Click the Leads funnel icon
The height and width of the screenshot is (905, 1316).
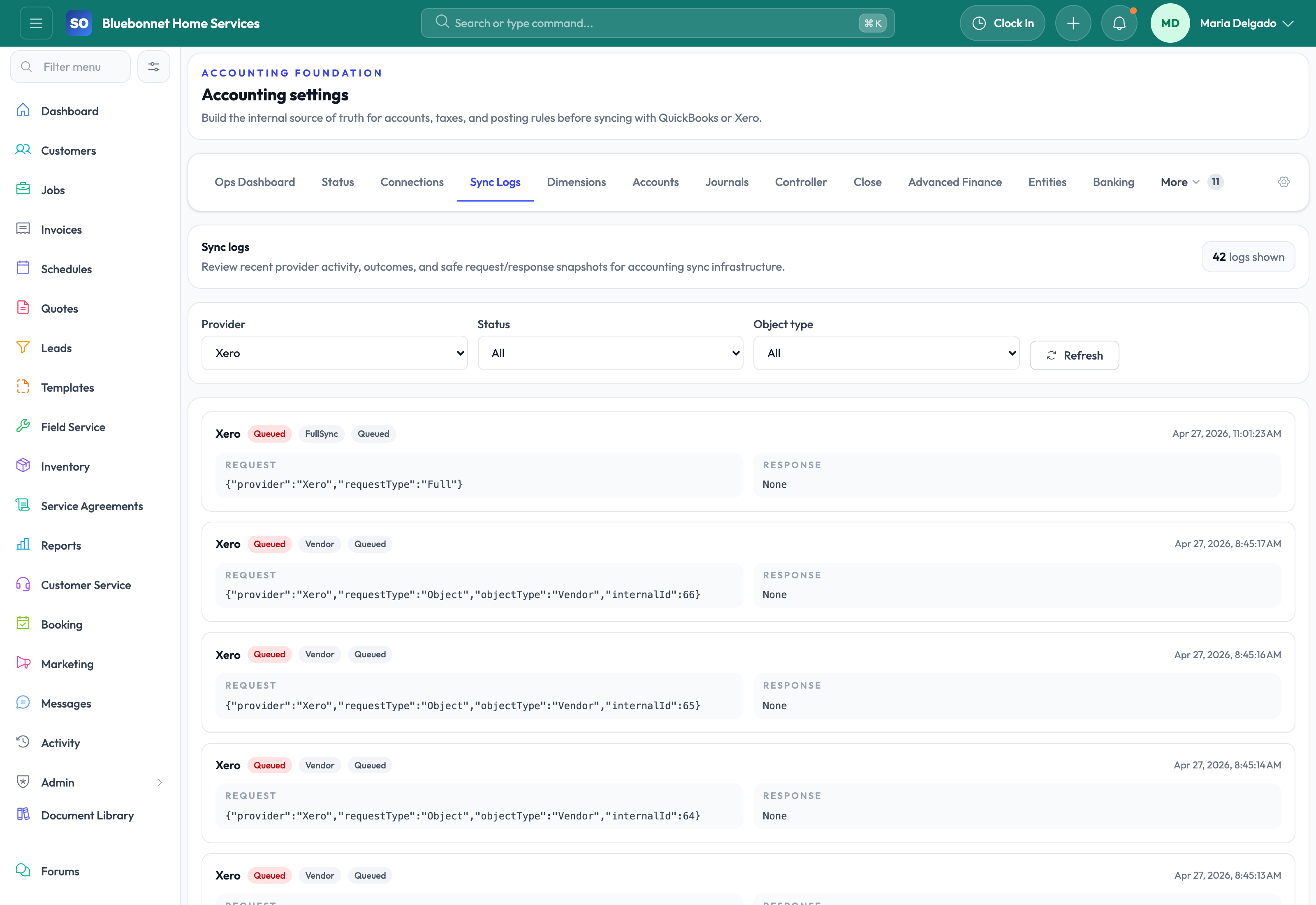[x=23, y=347]
